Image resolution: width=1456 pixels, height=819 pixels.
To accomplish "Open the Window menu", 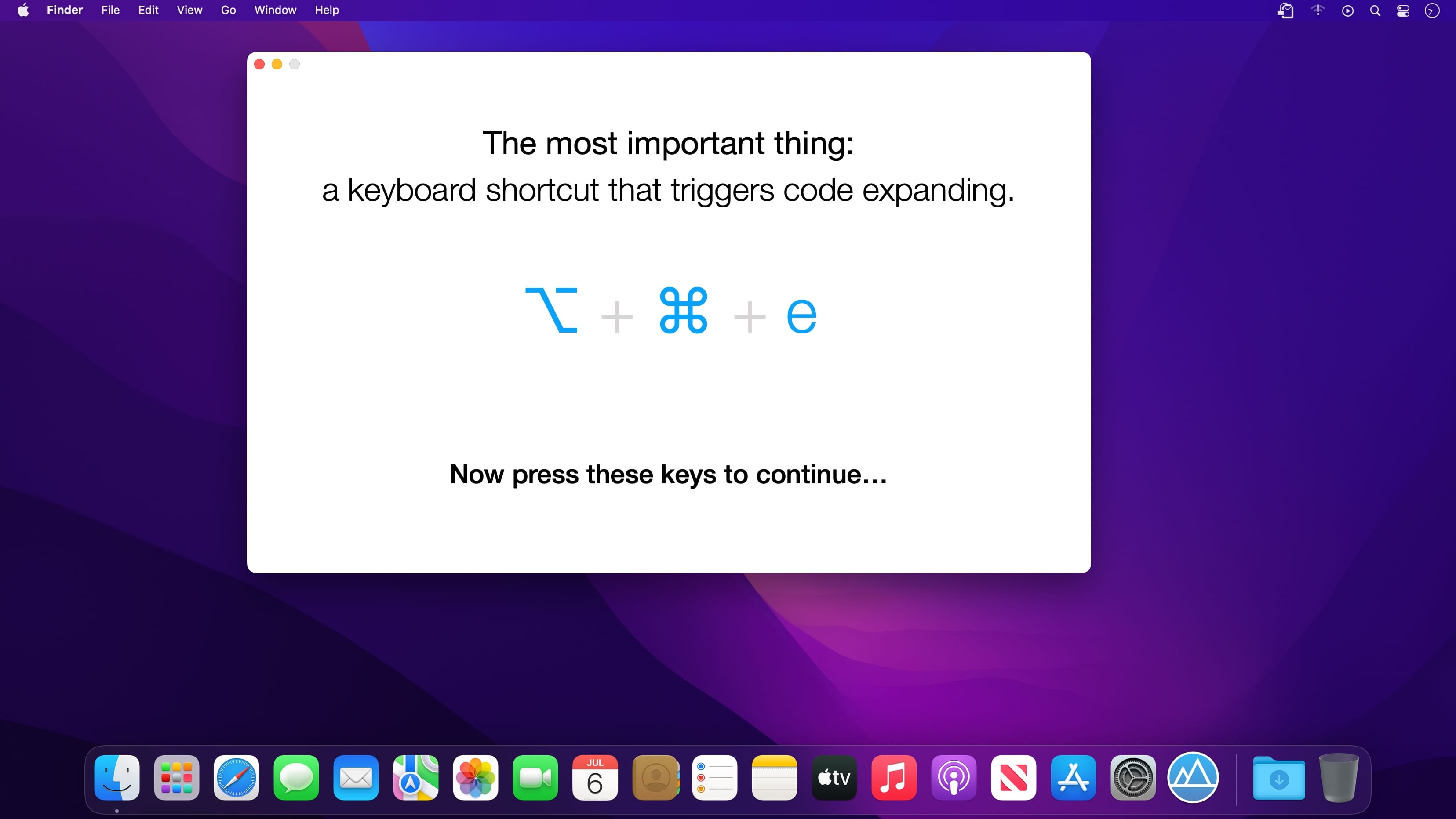I will pos(275,10).
